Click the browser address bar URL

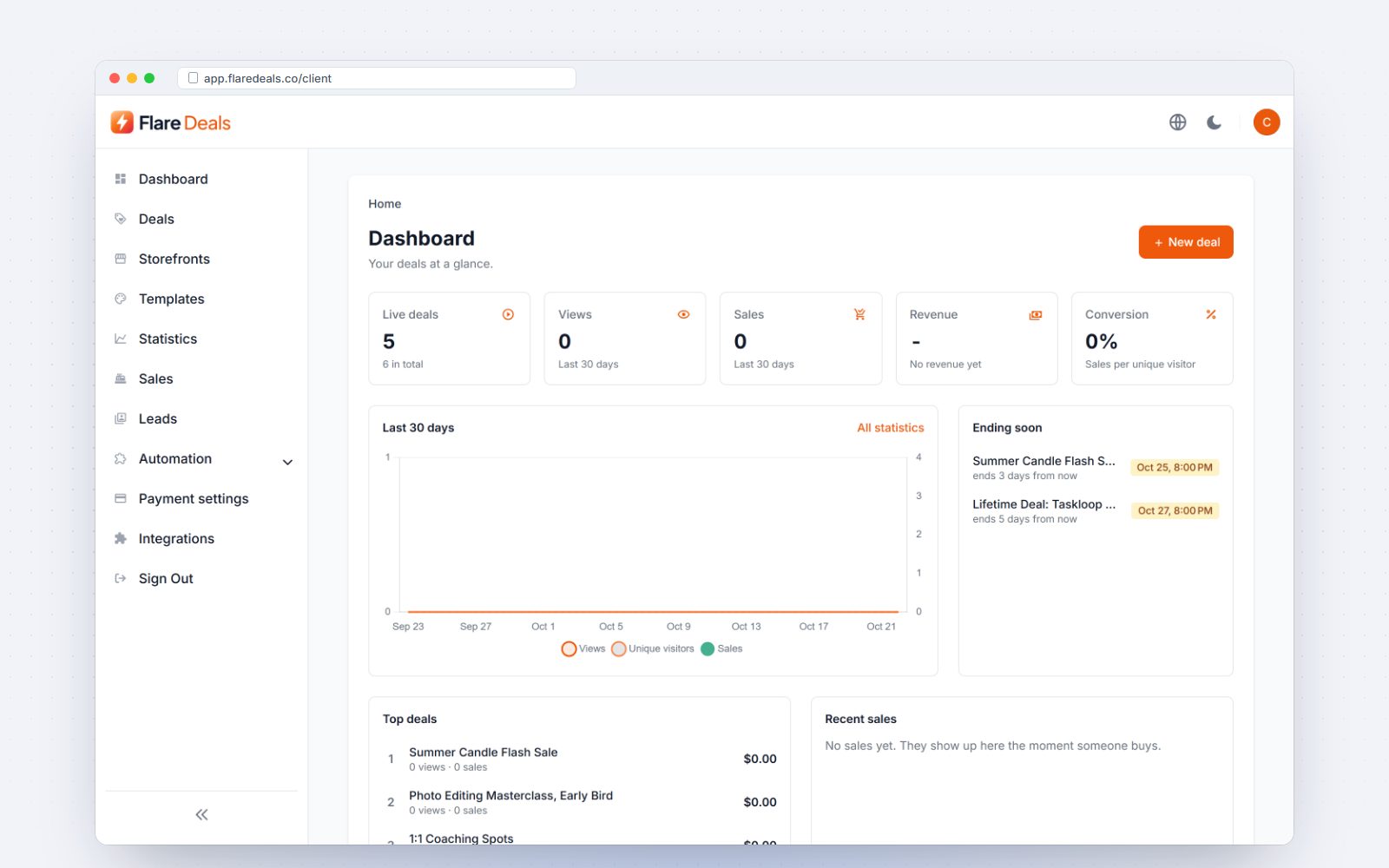point(267,78)
